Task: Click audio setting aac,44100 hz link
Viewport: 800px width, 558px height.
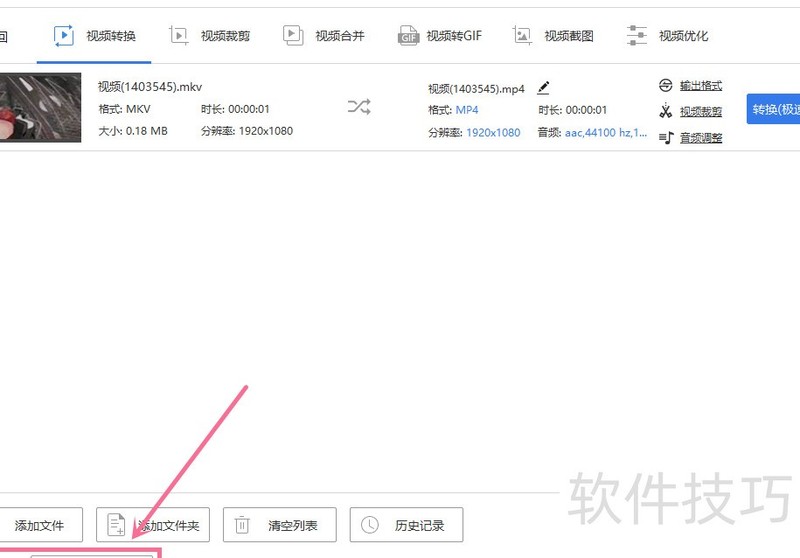Action: coord(606,133)
